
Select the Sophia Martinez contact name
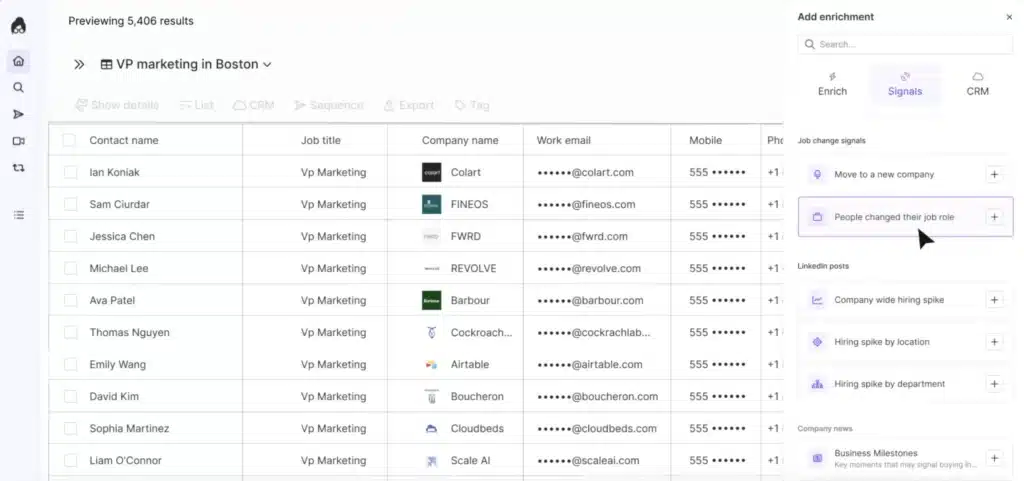[x=129, y=428]
